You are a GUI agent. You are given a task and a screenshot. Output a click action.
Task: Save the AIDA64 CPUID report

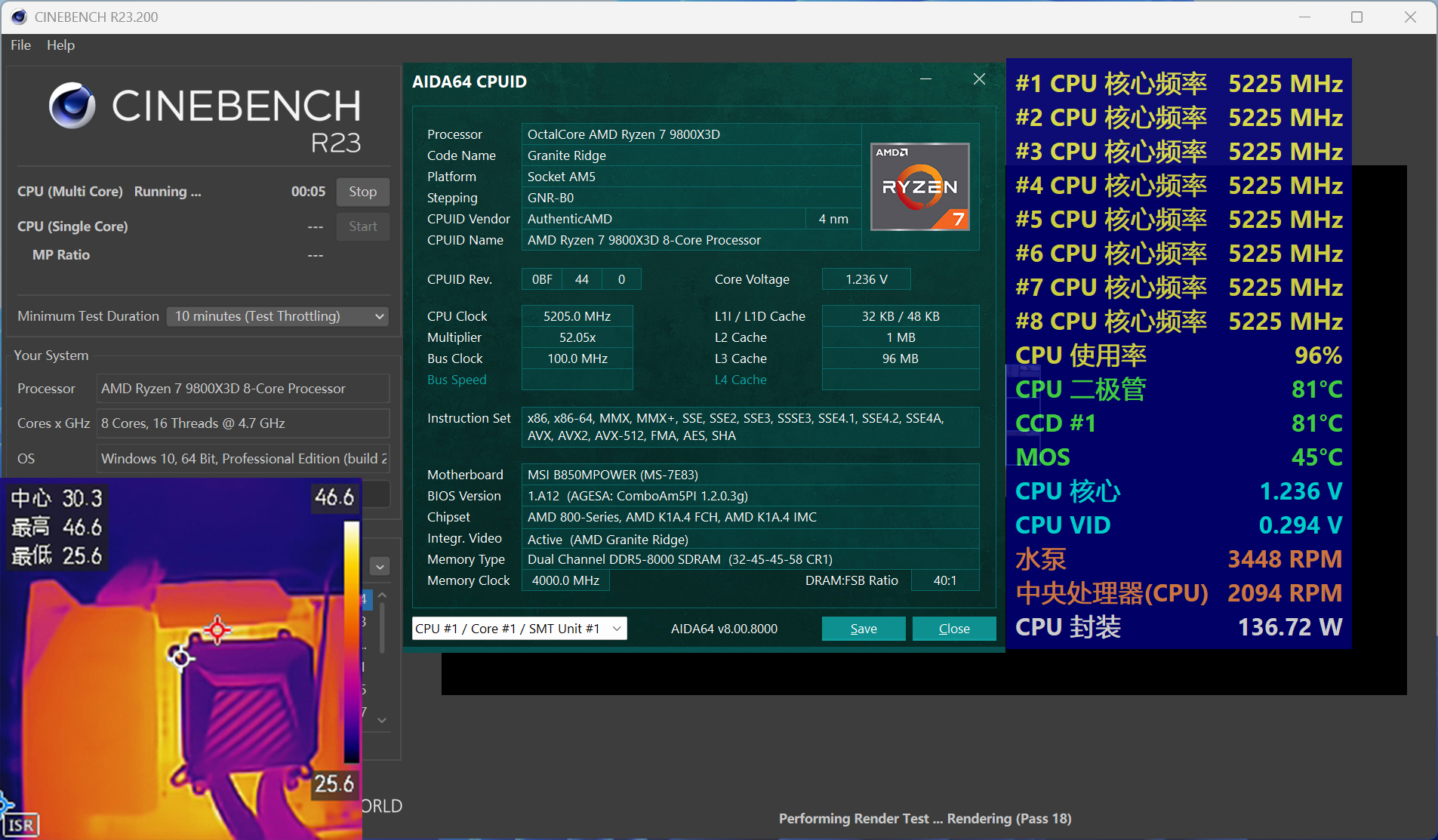[x=863, y=628]
